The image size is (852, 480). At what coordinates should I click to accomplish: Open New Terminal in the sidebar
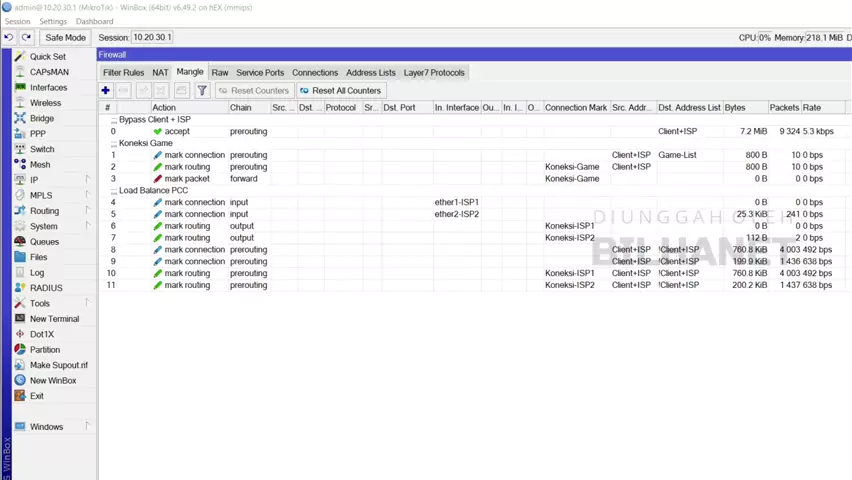[54, 319]
